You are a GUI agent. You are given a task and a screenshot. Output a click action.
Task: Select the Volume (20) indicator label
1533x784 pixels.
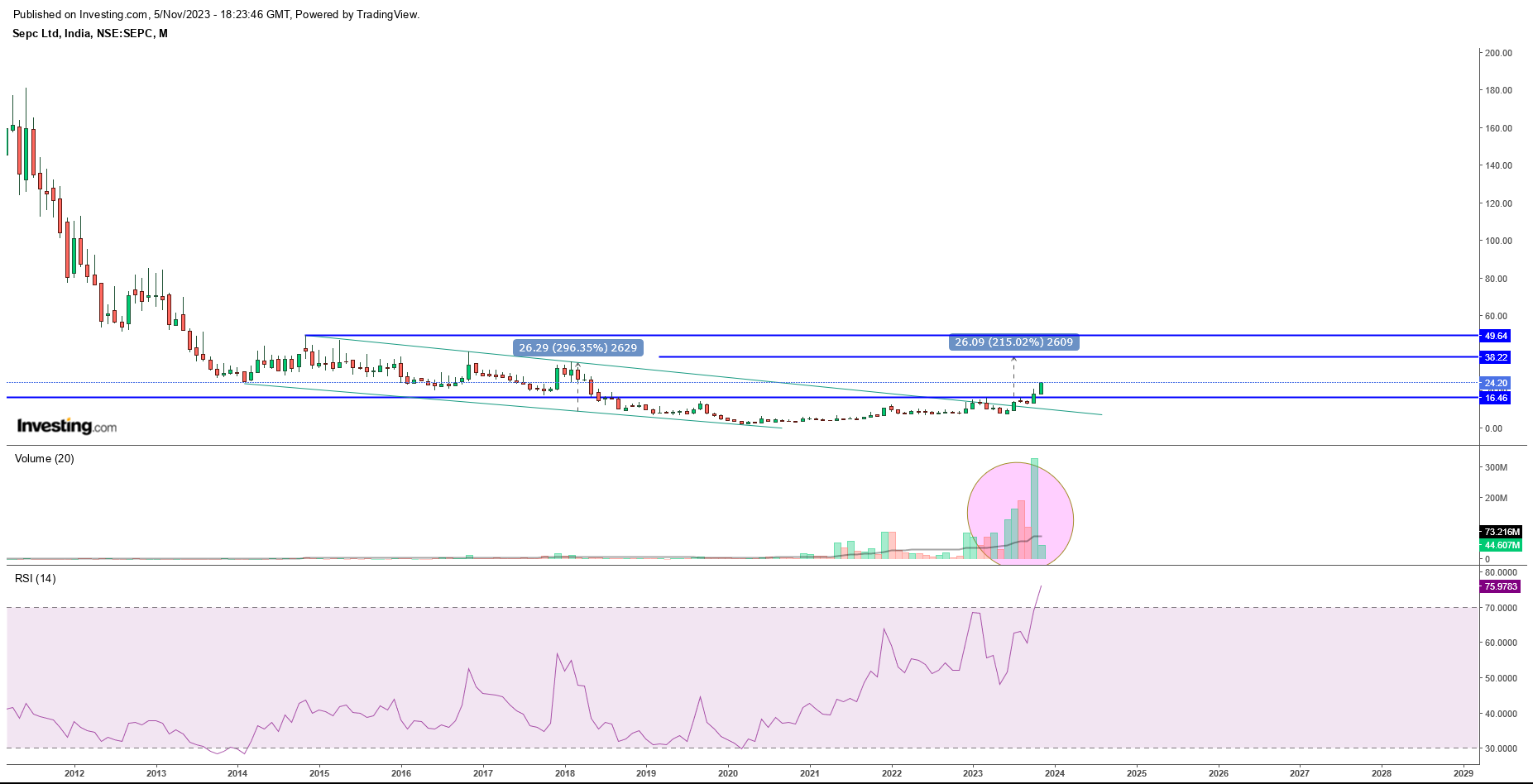coord(45,459)
